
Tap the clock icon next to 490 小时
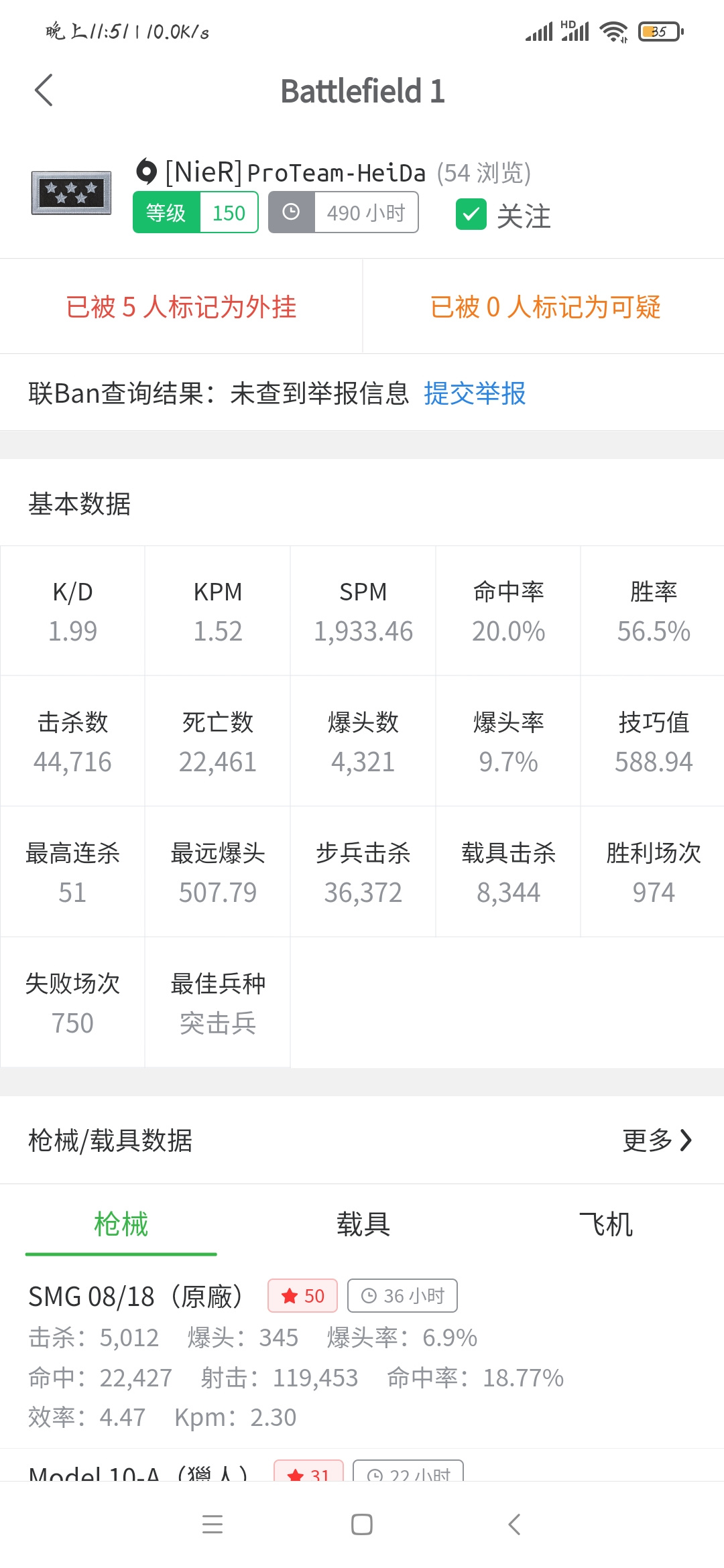coord(291,212)
